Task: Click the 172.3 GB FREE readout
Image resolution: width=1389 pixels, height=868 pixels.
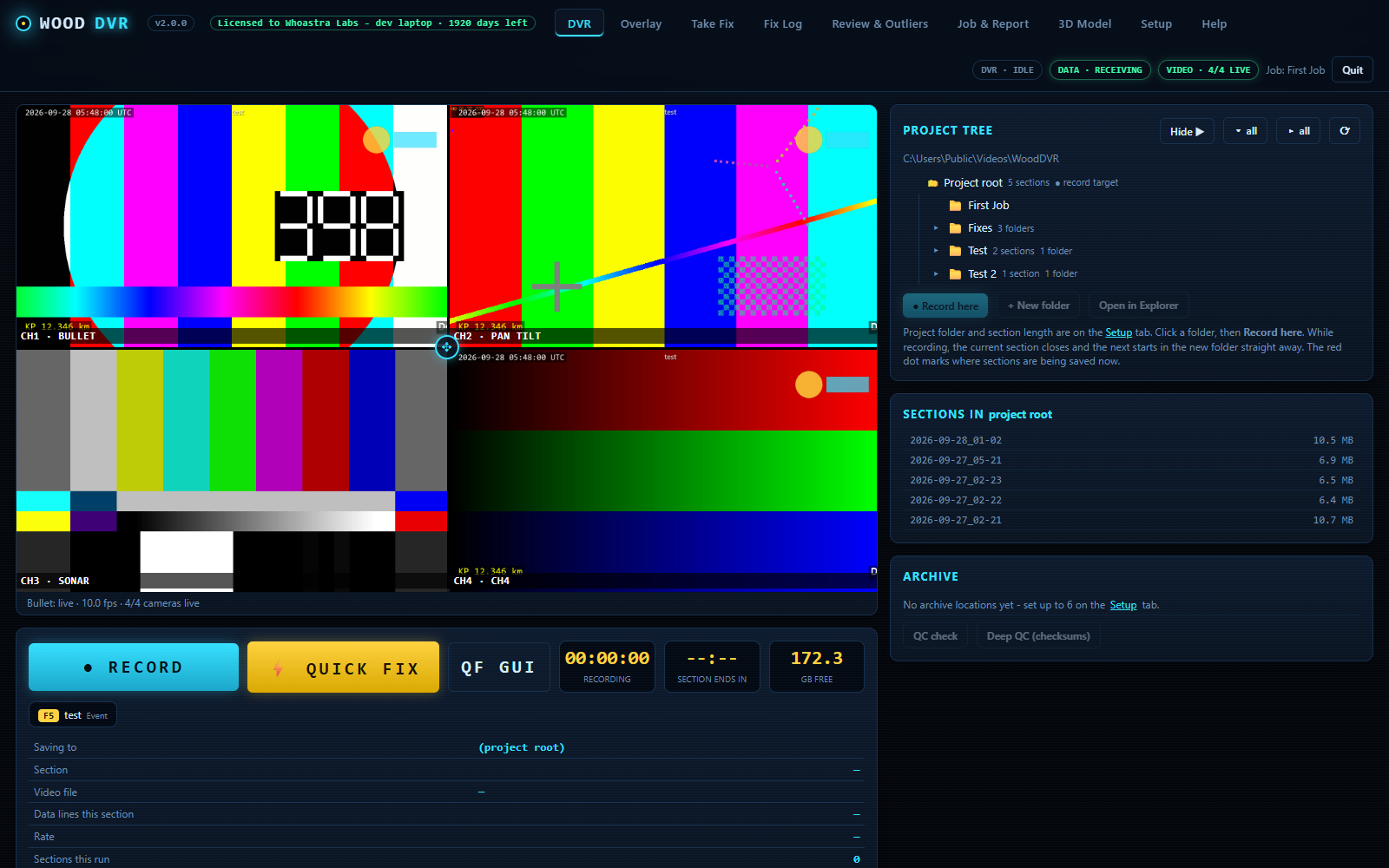Action: (x=817, y=667)
